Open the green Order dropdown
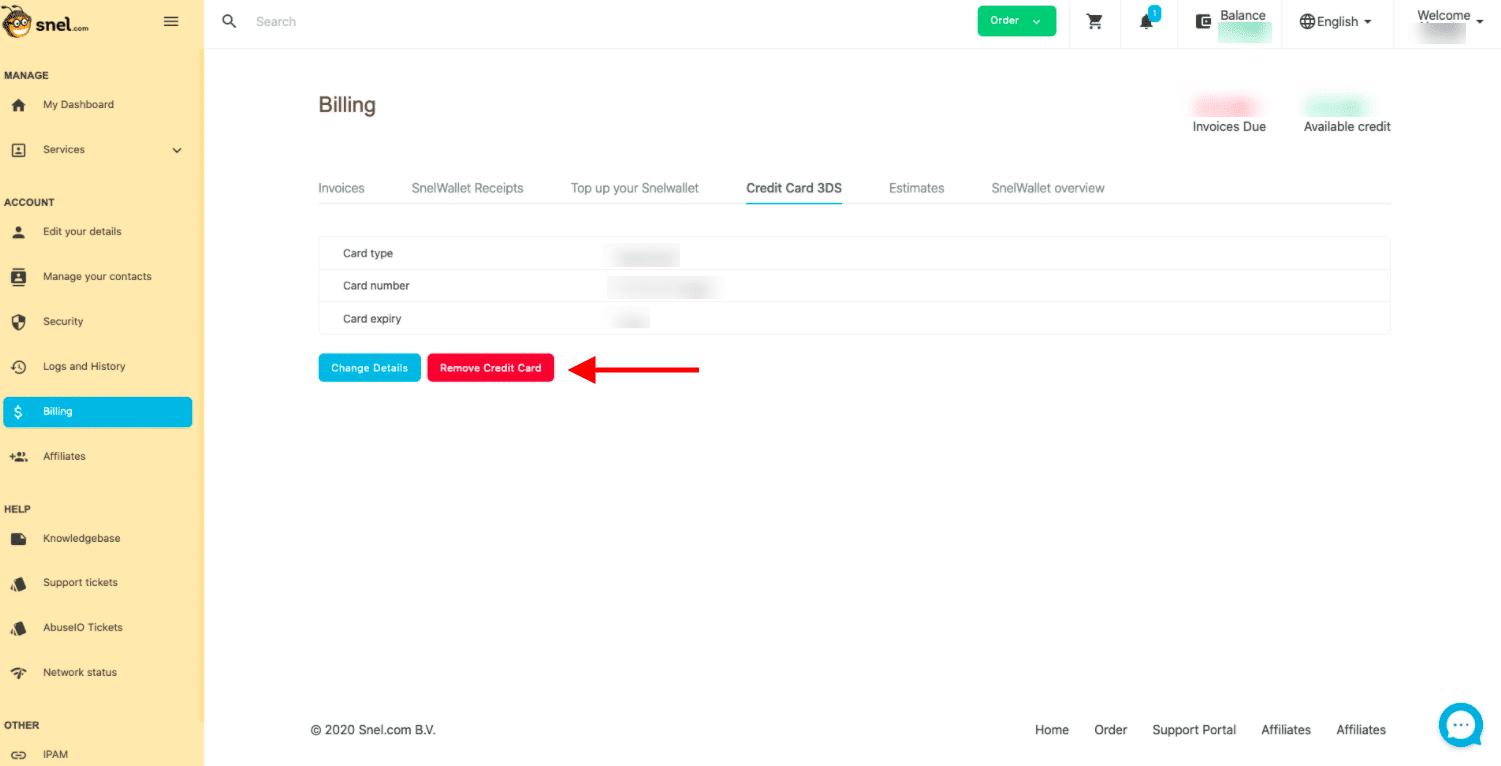Image resolution: width=1501 pixels, height=766 pixels. point(1017,21)
